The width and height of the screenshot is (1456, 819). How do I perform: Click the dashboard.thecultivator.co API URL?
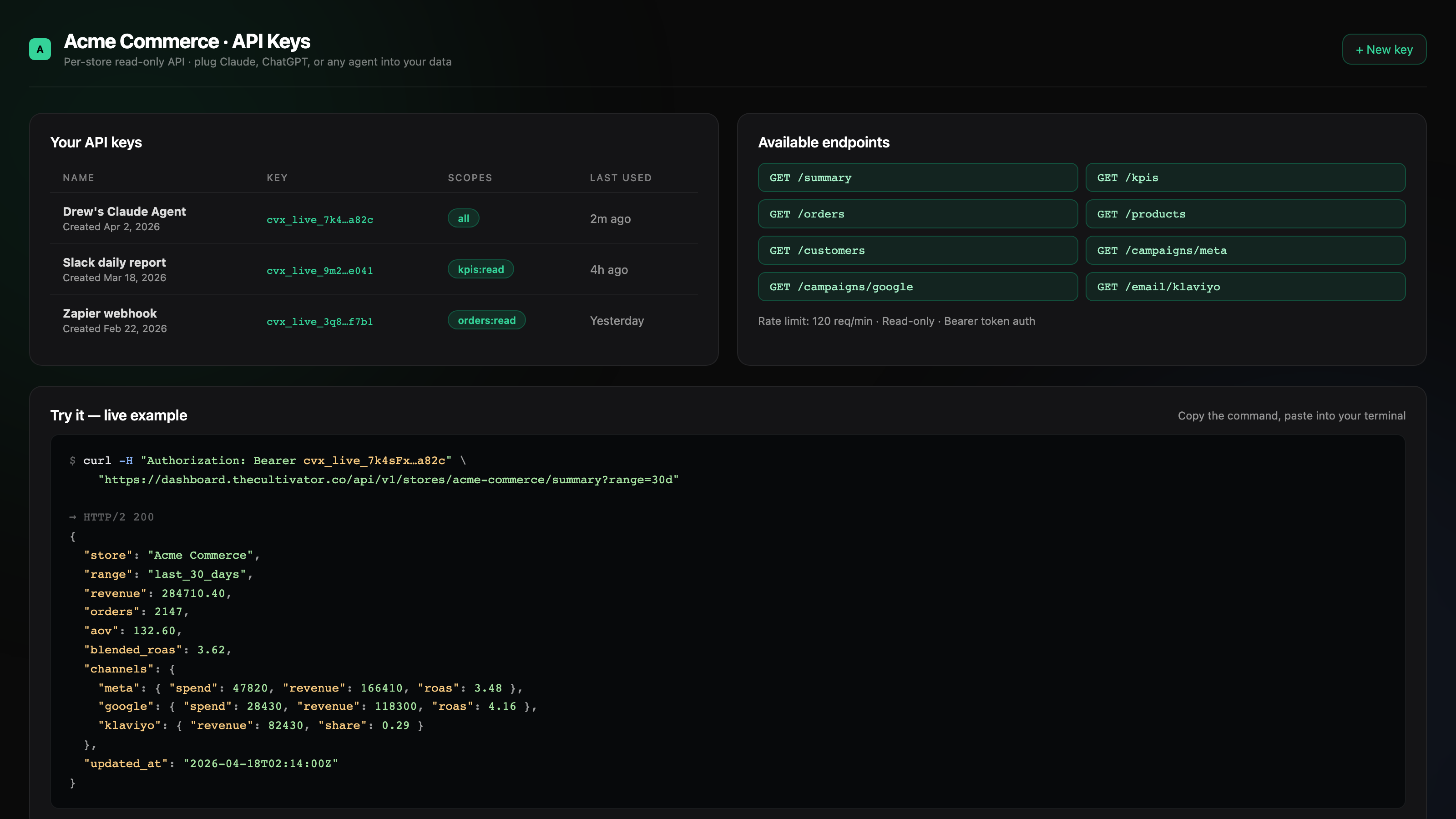[388, 479]
